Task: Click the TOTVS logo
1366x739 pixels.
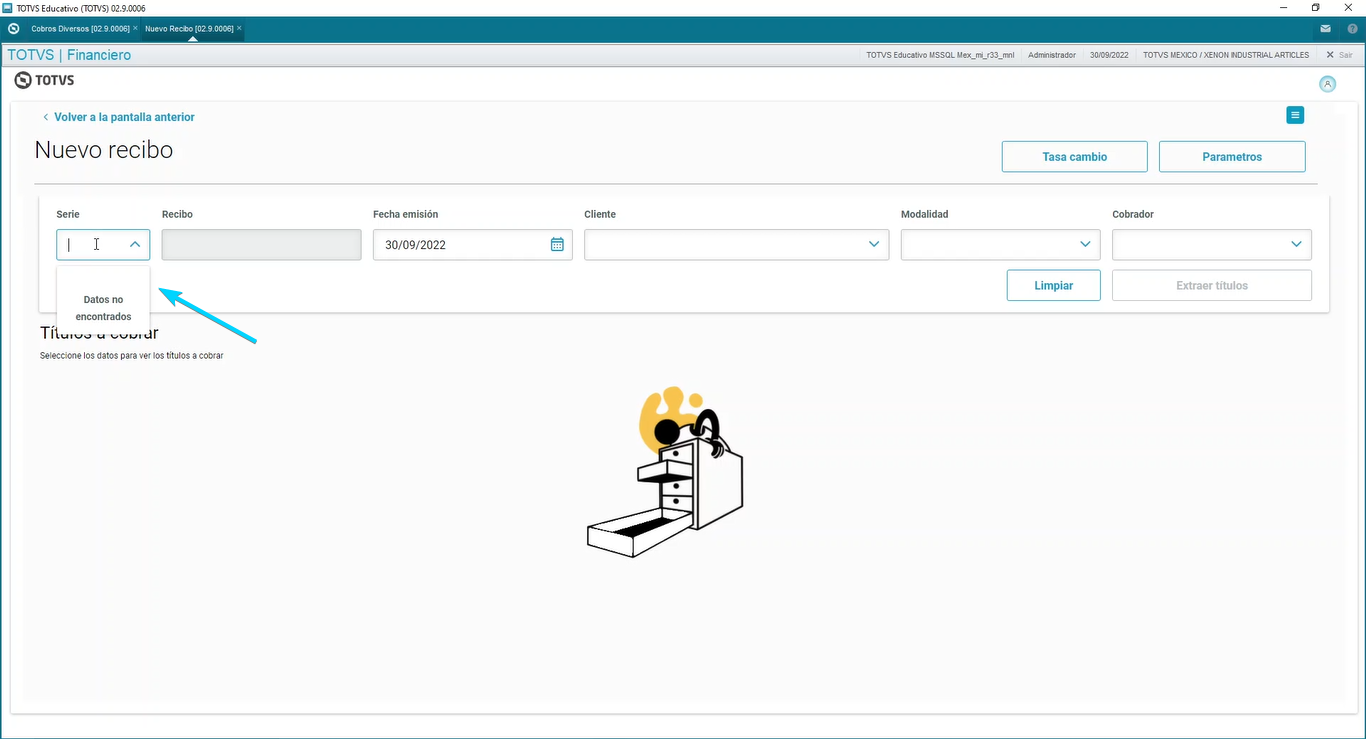Action: (x=44, y=80)
